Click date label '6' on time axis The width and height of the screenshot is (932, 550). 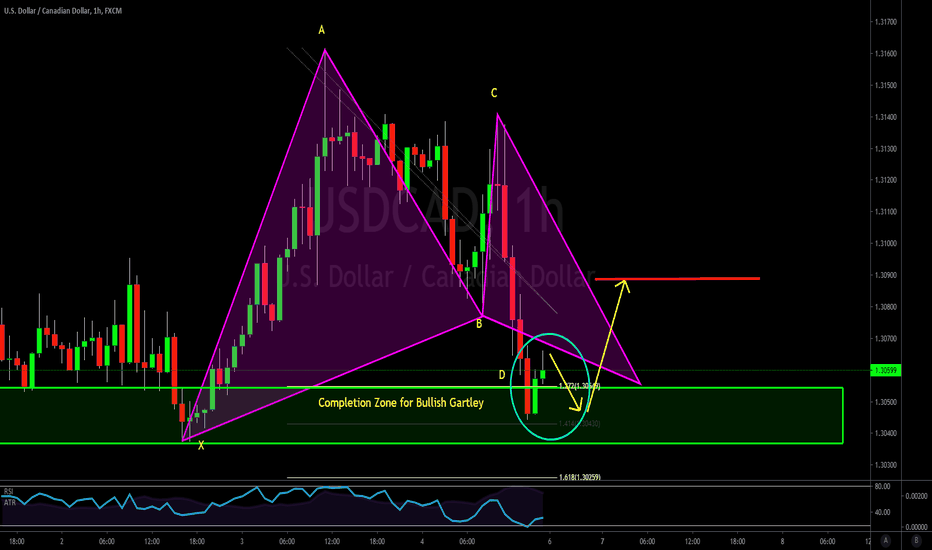pos(549,541)
